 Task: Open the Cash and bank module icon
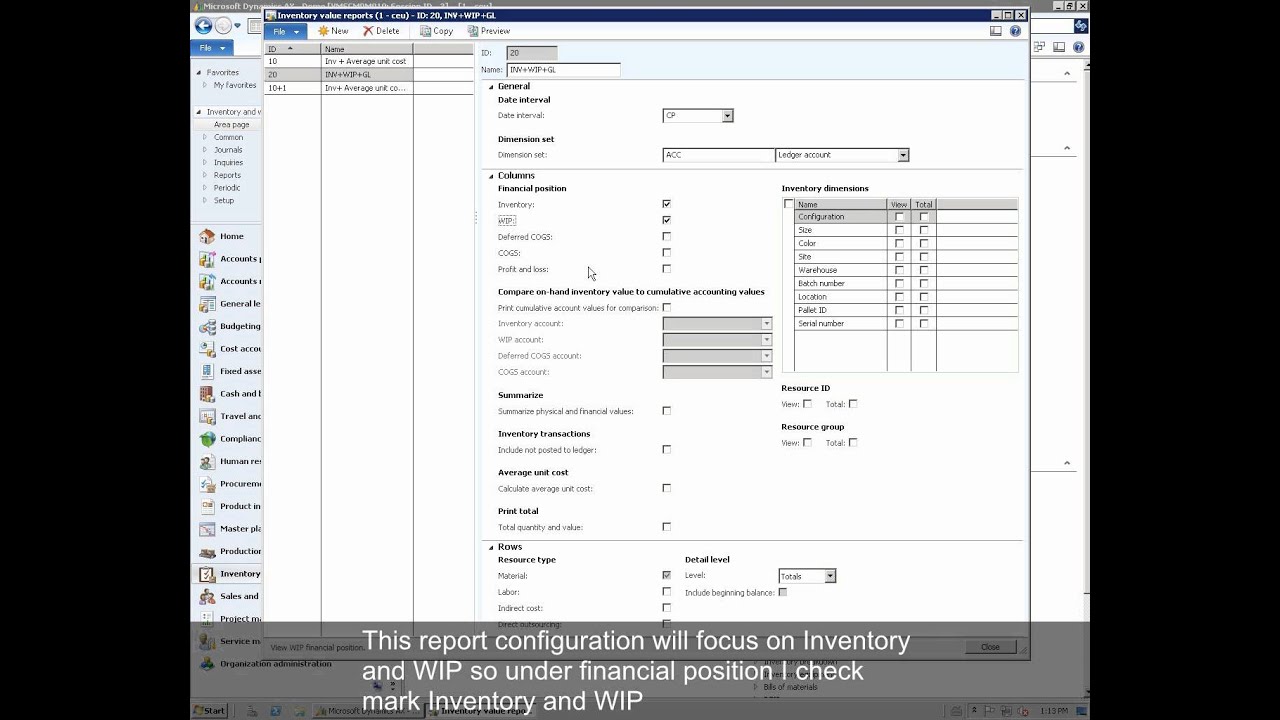click(207, 394)
